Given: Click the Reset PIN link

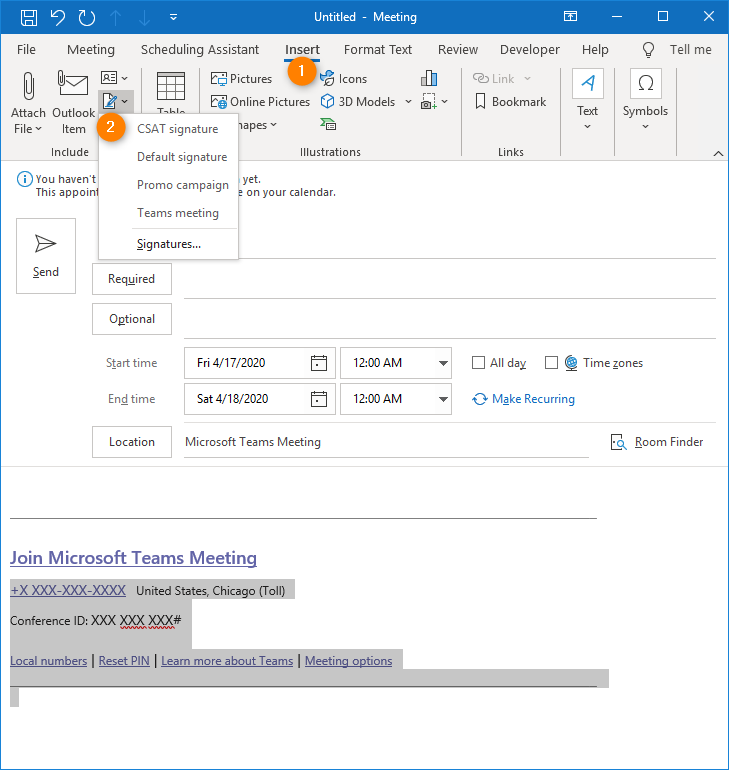Looking at the screenshot, I should [124, 661].
